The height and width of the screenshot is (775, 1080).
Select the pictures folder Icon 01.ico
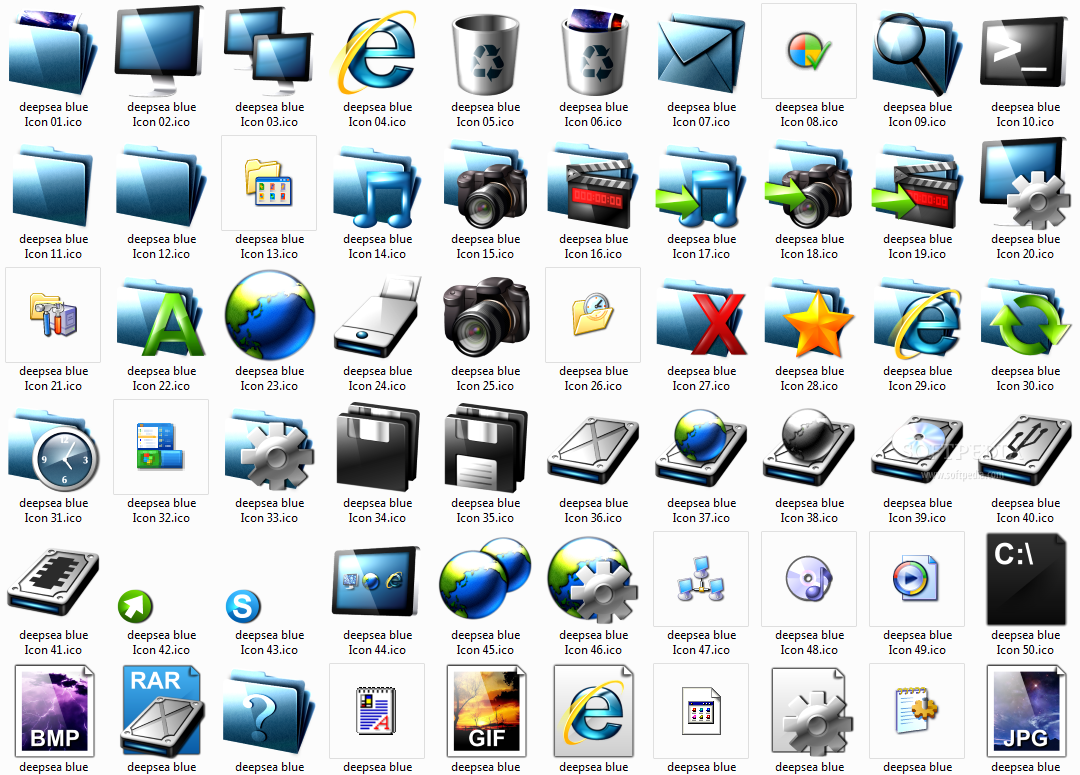click(x=52, y=52)
